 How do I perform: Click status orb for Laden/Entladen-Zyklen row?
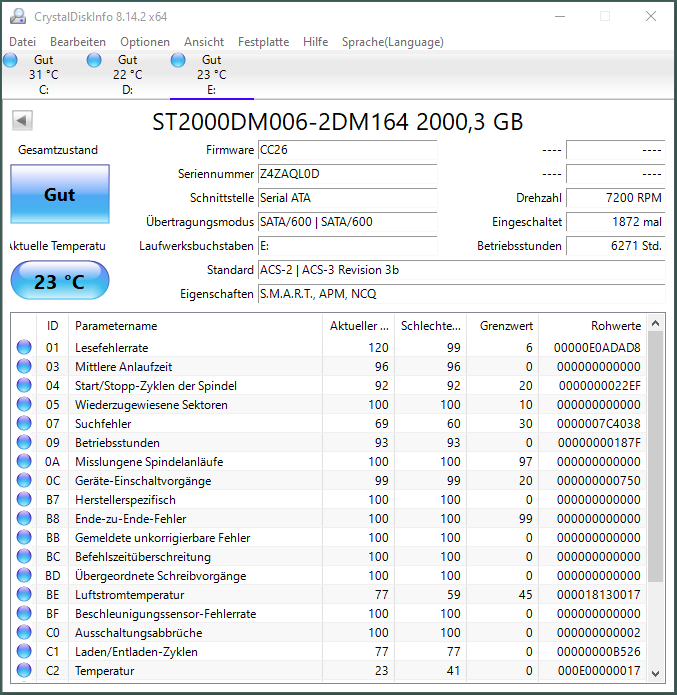24,652
